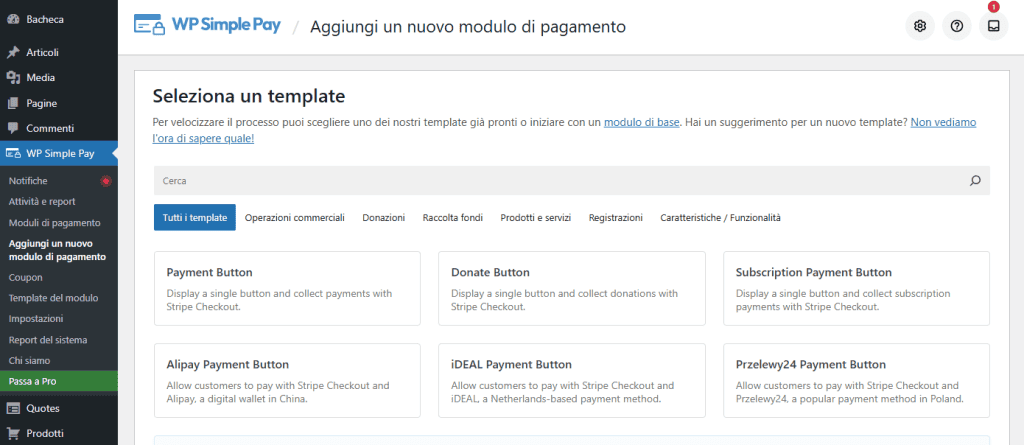Select the Tutti i template tab
This screenshot has height=445, width=1024.
195,218
